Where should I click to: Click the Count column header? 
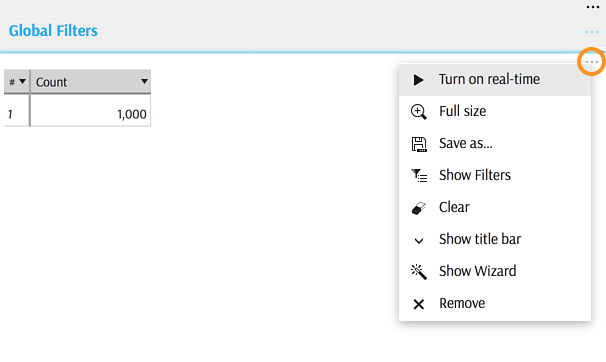90,82
